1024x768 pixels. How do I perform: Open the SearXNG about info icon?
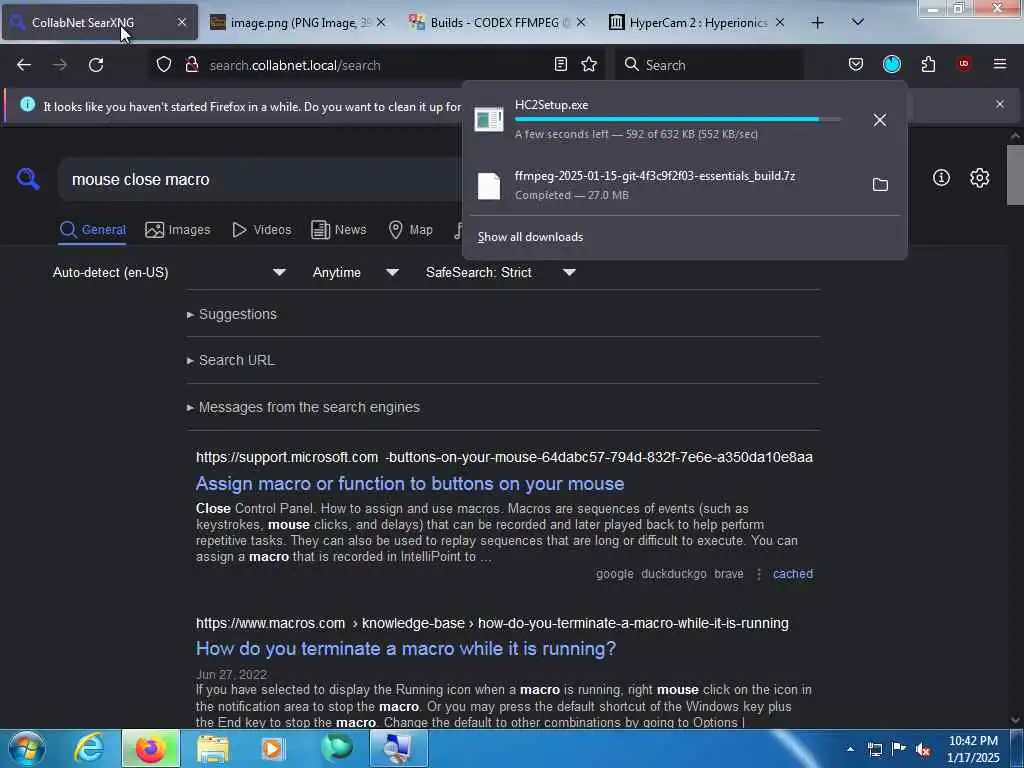tap(941, 178)
